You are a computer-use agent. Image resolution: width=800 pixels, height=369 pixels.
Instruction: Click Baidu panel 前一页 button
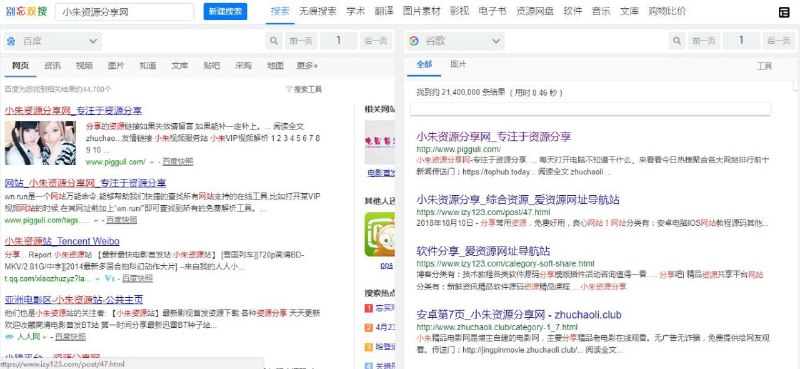tap(301, 41)
